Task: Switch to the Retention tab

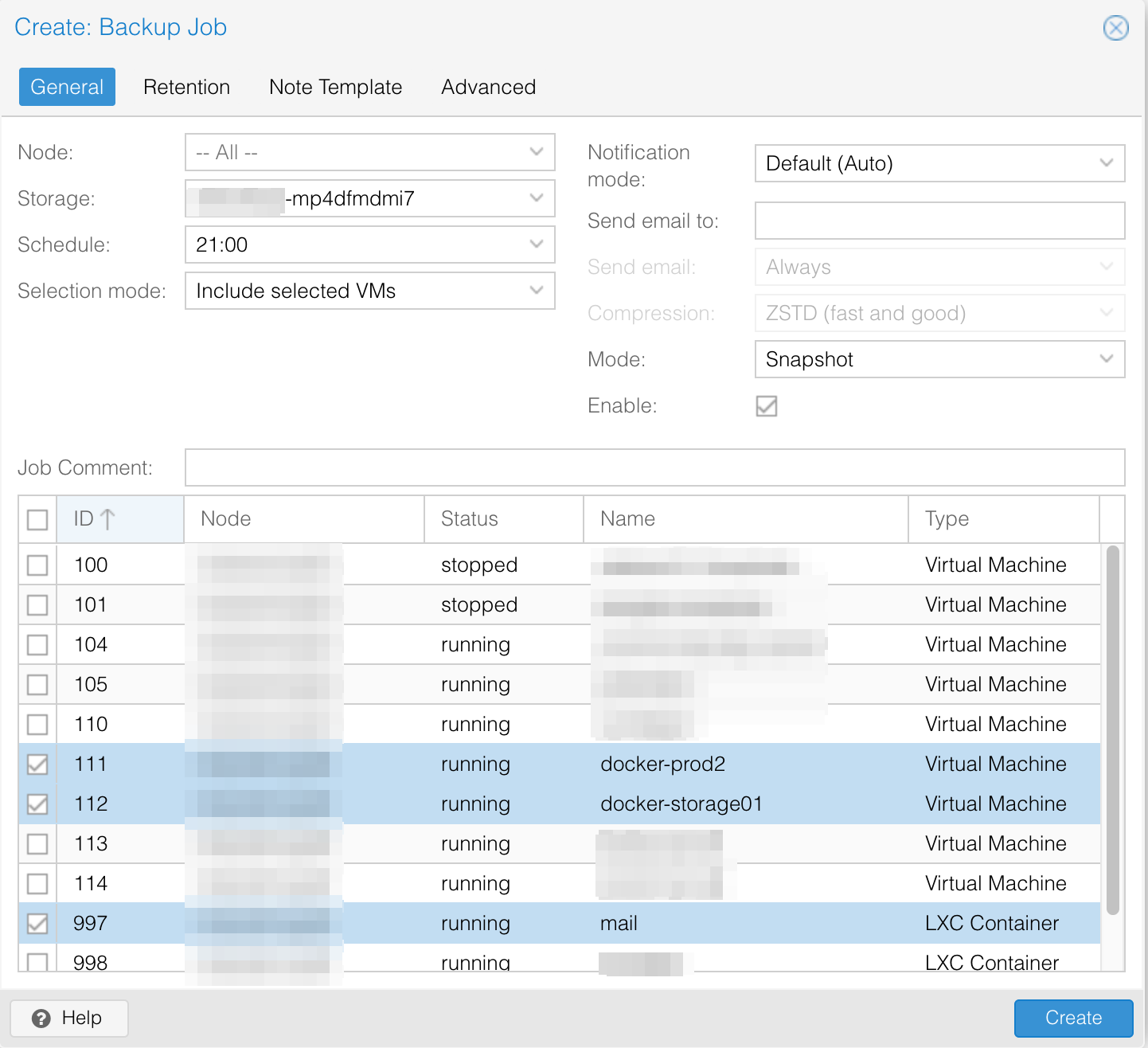Action: [186, 87]
